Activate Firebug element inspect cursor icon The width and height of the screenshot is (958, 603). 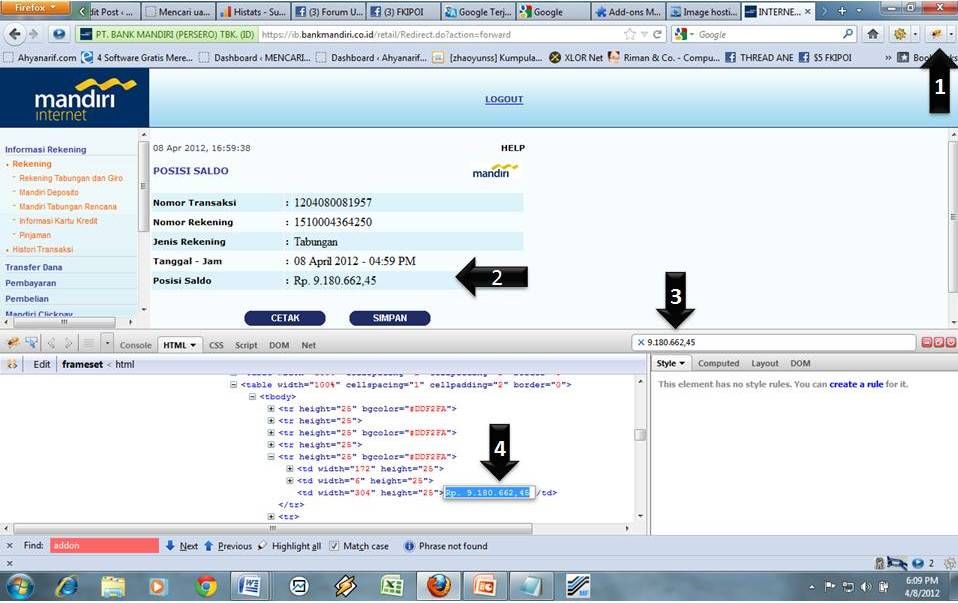coord(31,344)
